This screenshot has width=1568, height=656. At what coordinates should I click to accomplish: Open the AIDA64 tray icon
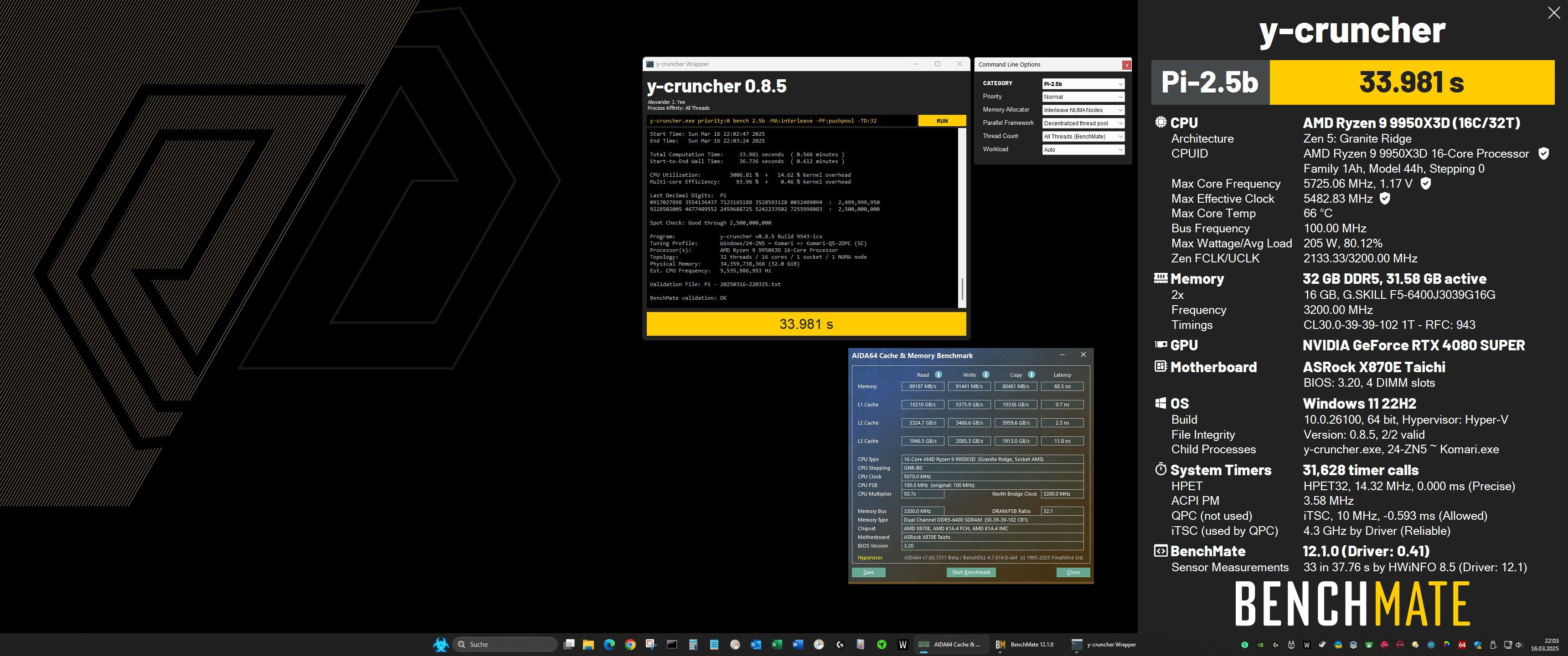[x=1462, y=645]
